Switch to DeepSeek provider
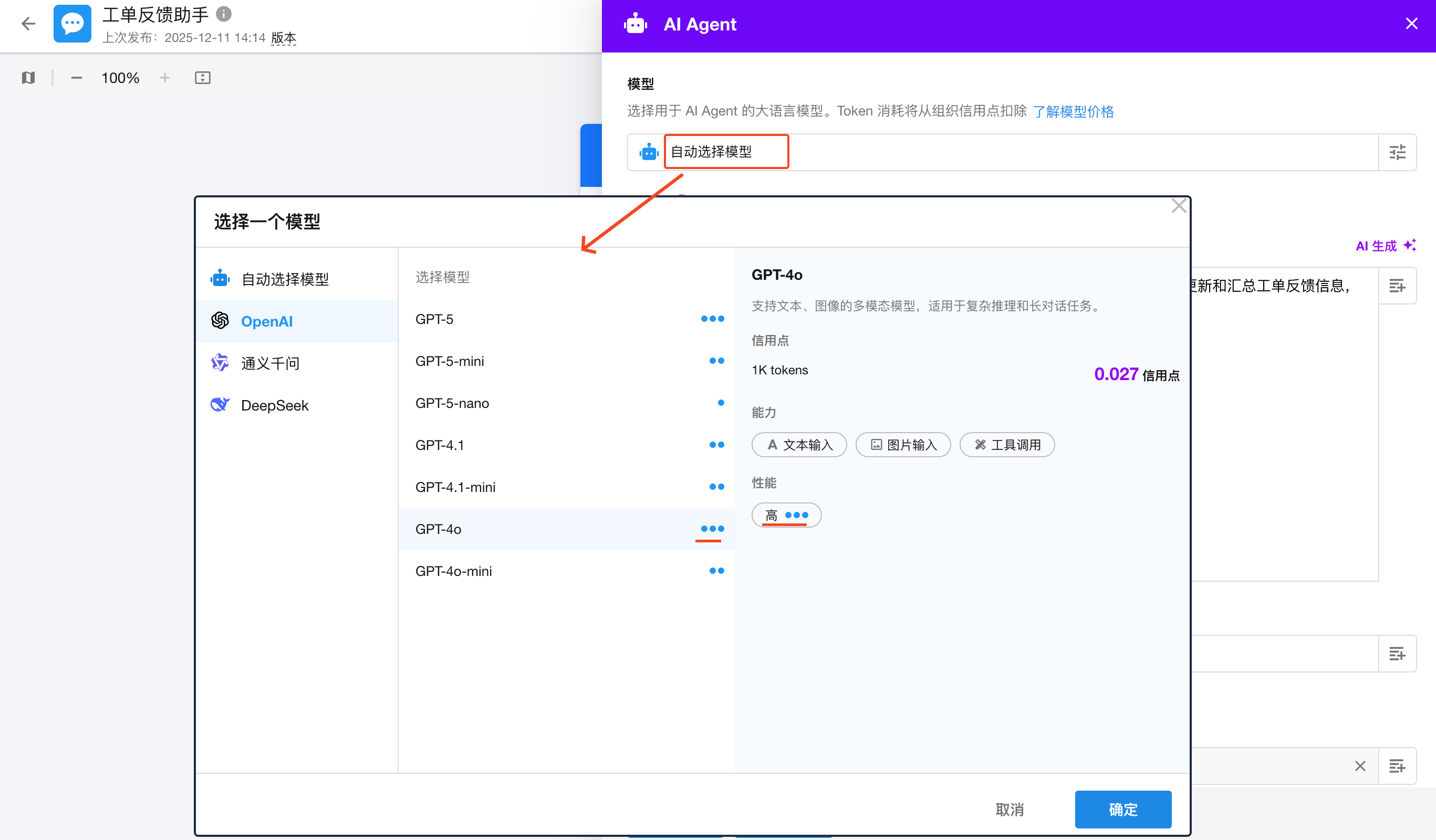 [275, 405]
